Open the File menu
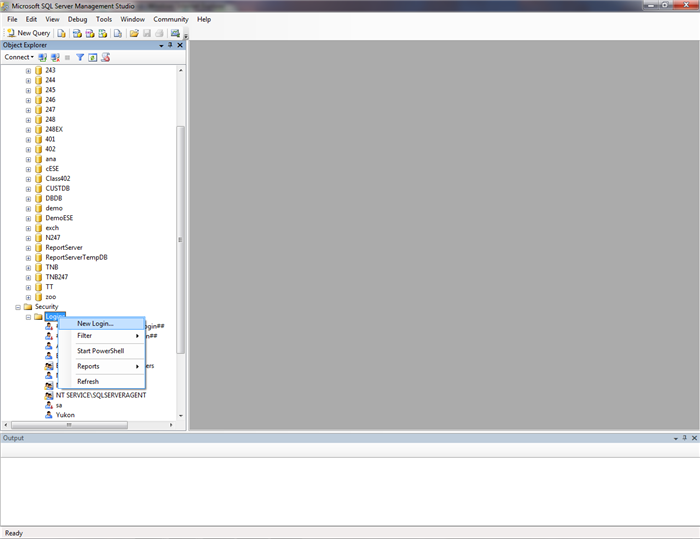Image resolution: width=700 pixels, height=539 pixels. pos(12,19)
